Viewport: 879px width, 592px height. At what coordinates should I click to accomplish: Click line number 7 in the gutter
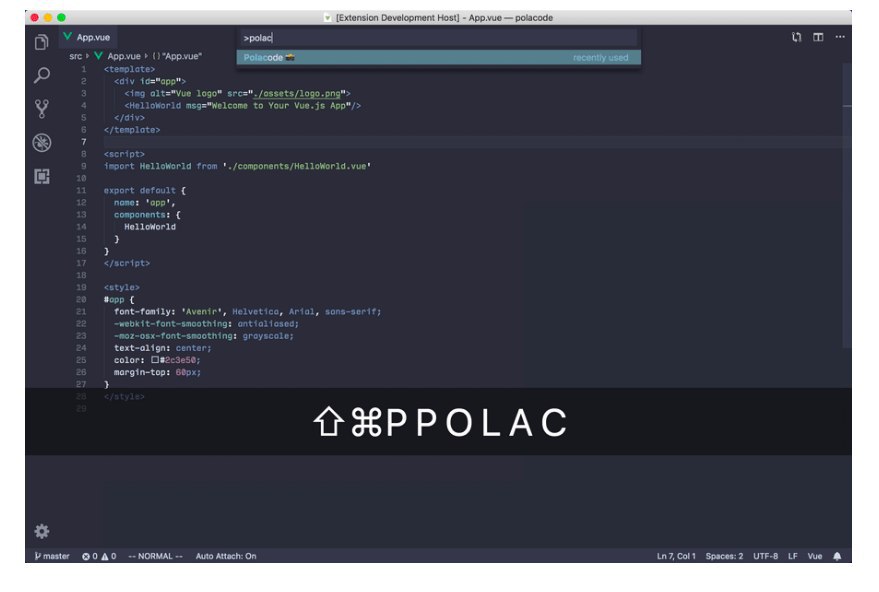pos(84,142)
